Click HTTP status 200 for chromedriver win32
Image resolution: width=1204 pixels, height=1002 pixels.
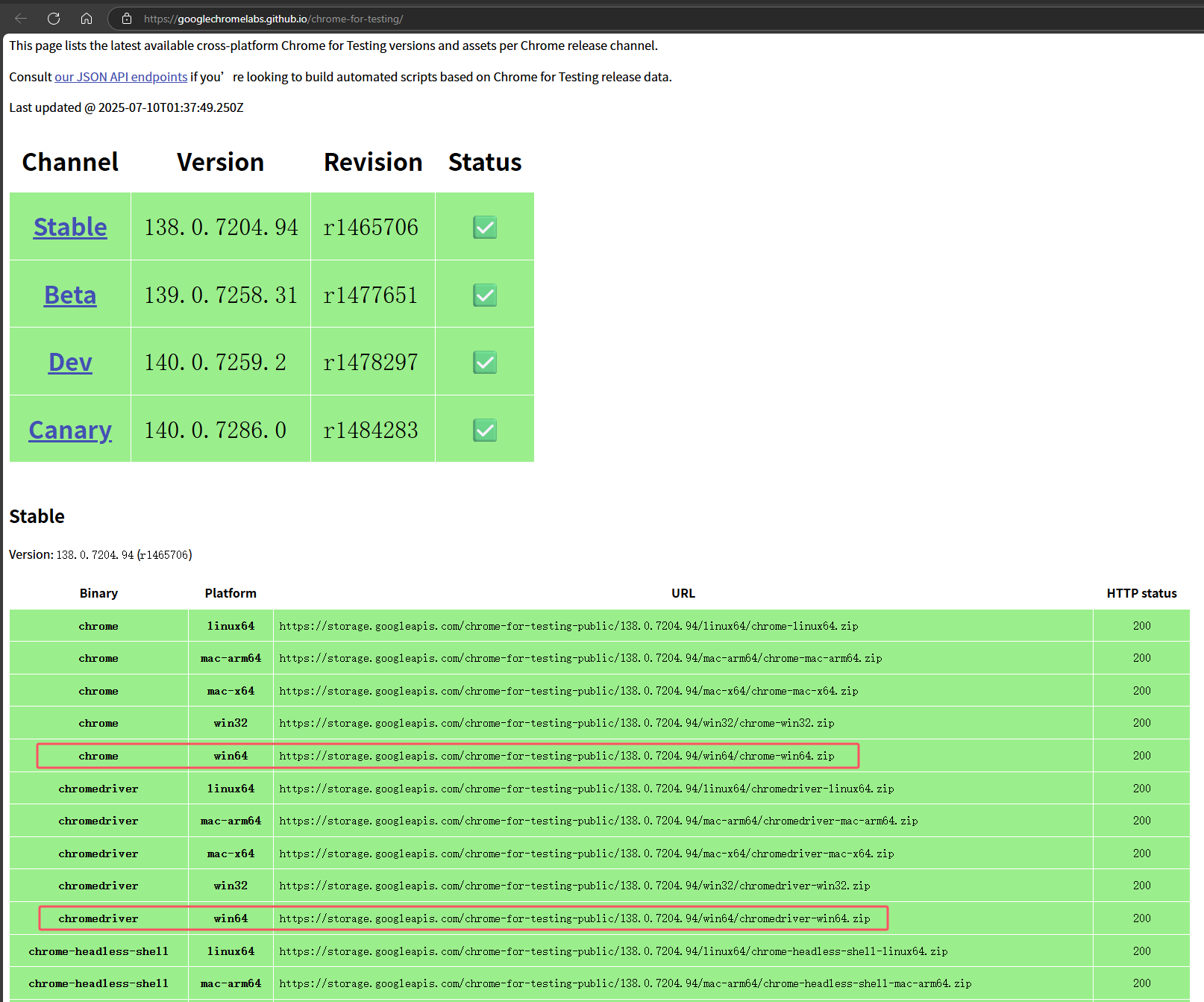click(x=1141, y=886)
